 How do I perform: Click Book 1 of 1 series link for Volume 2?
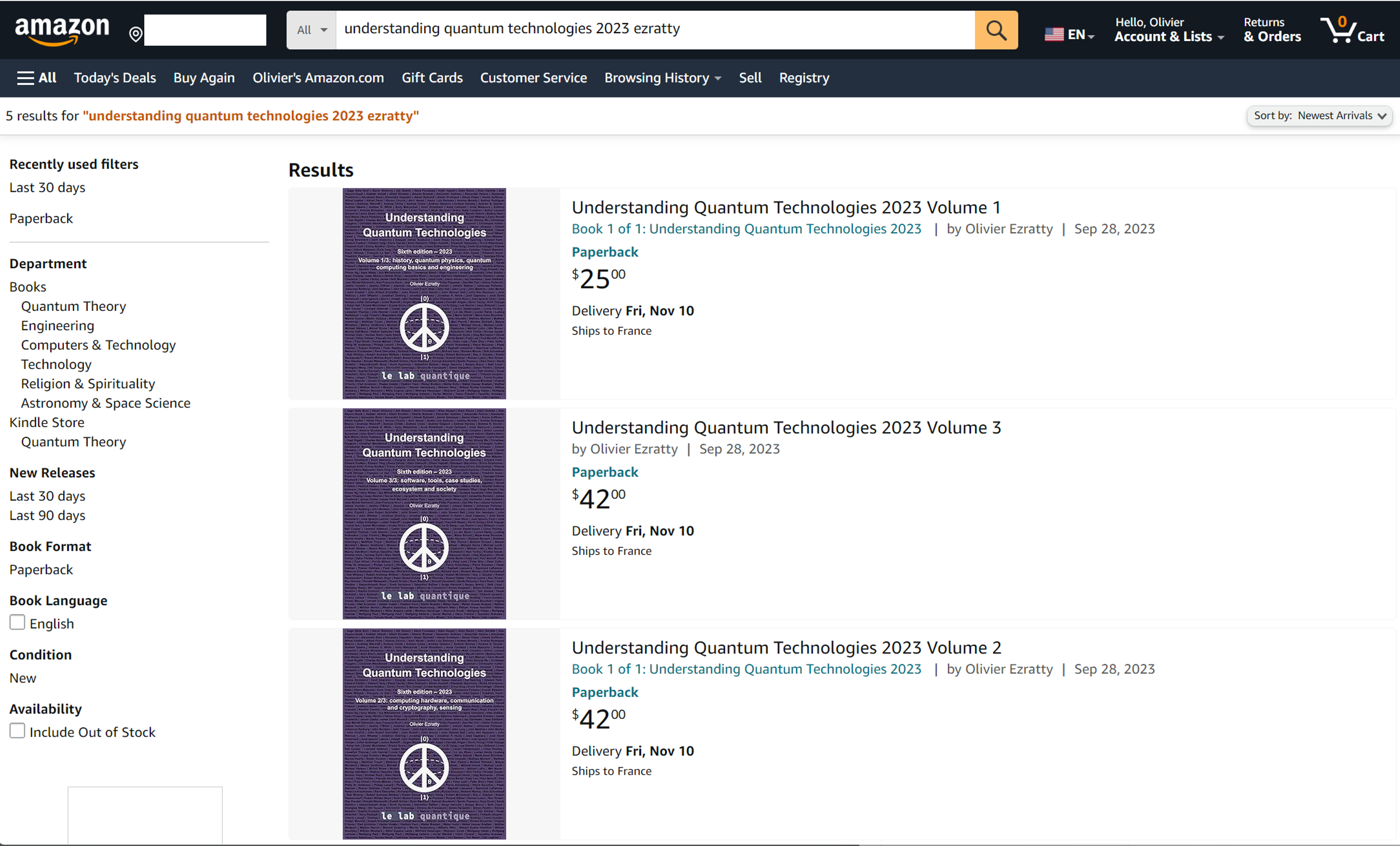pyautogui.click(x=746, y=670)
